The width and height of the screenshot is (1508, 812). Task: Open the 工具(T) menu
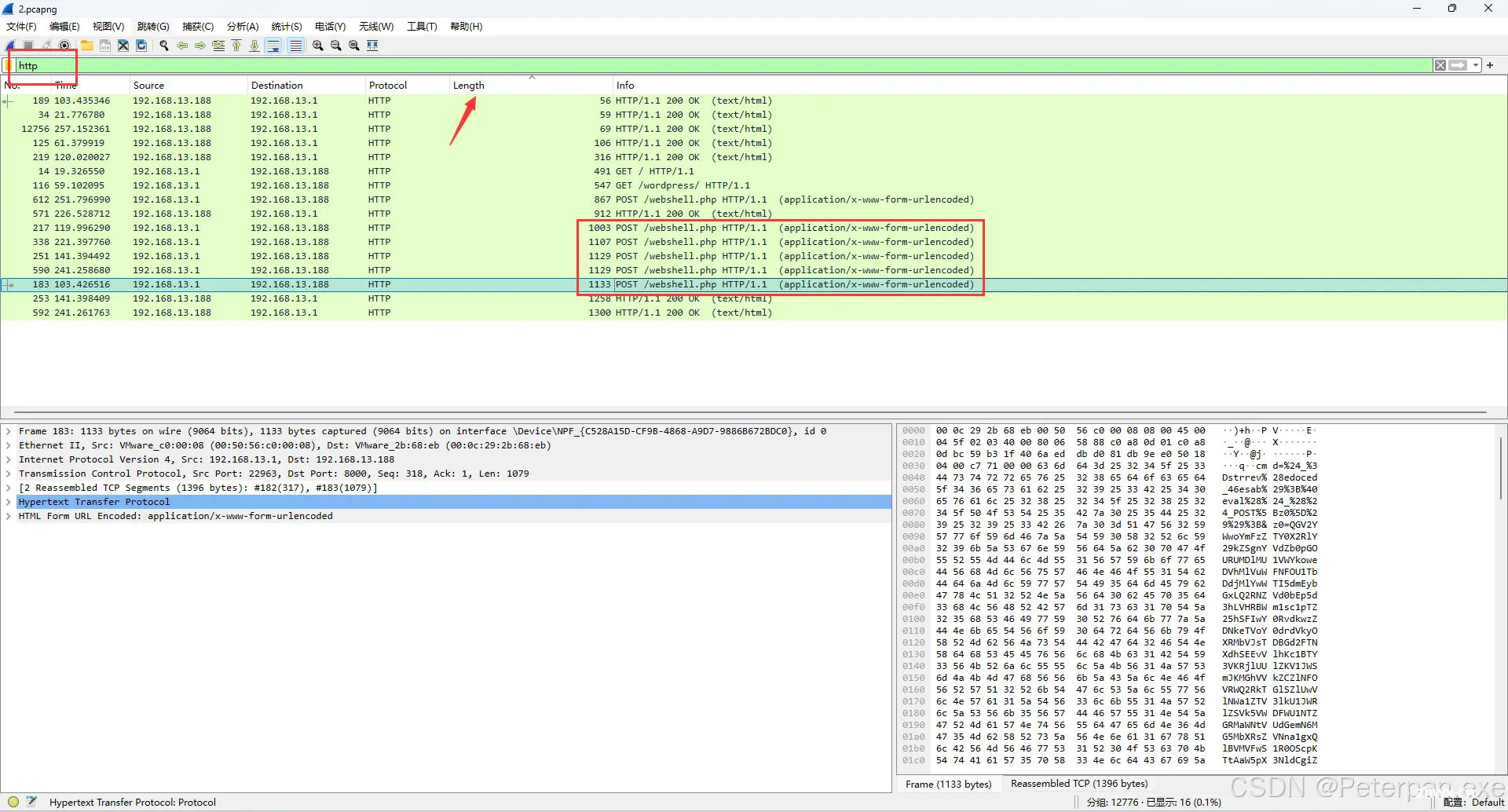[x=422, y=27]
